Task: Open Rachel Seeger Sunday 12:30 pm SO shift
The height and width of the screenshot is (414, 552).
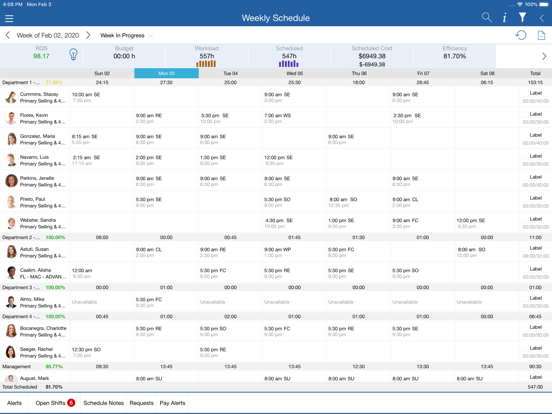Action: pos(102,352)
